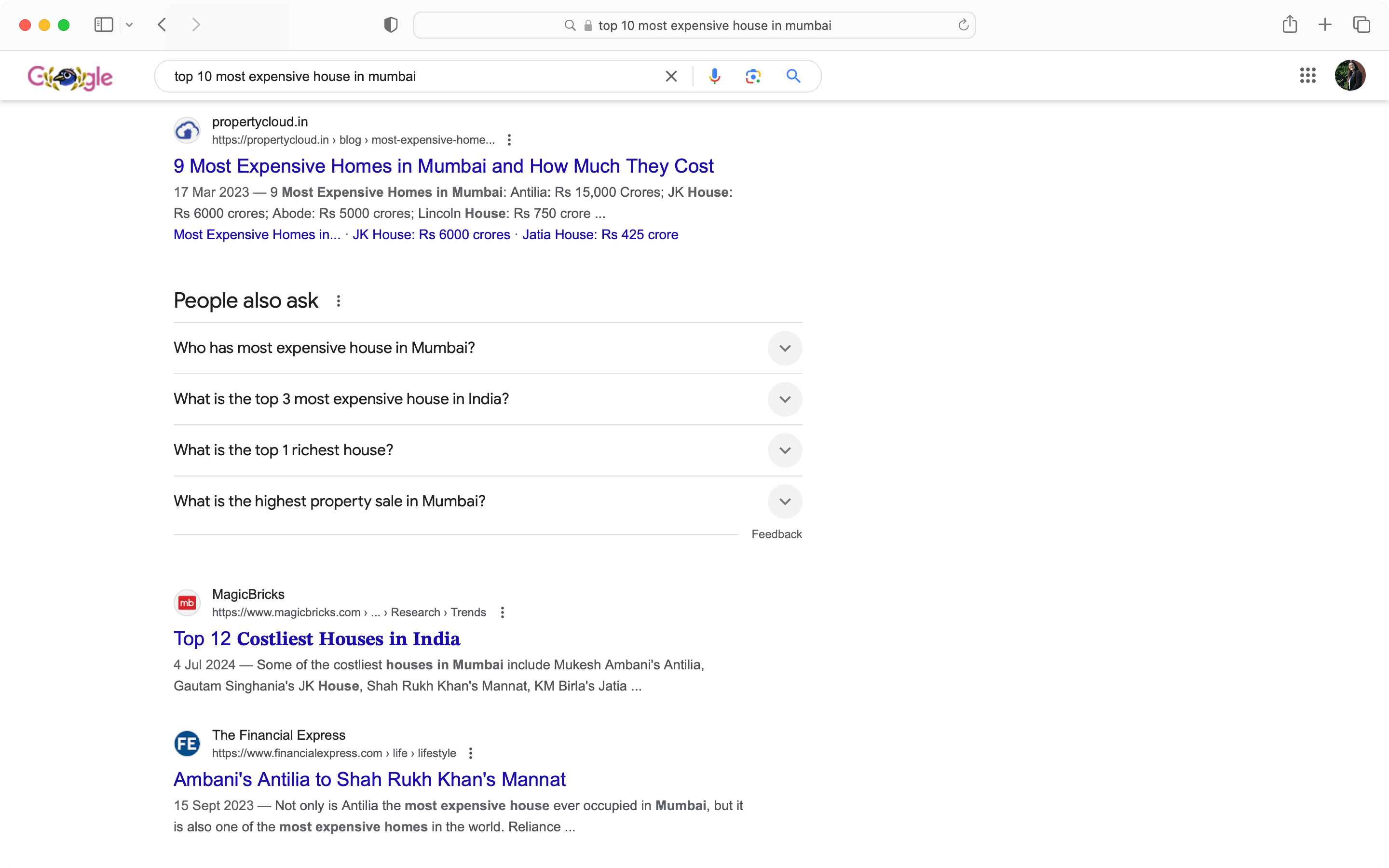Expand 'What is the top 1 richest house?'
This screenshot has height=868, width=1389.
click(488, 450)
